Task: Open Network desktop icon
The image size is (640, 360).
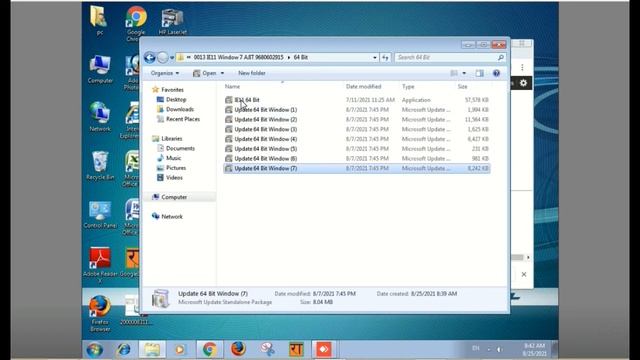Action: pyautogui.click(x=100, y=117)
